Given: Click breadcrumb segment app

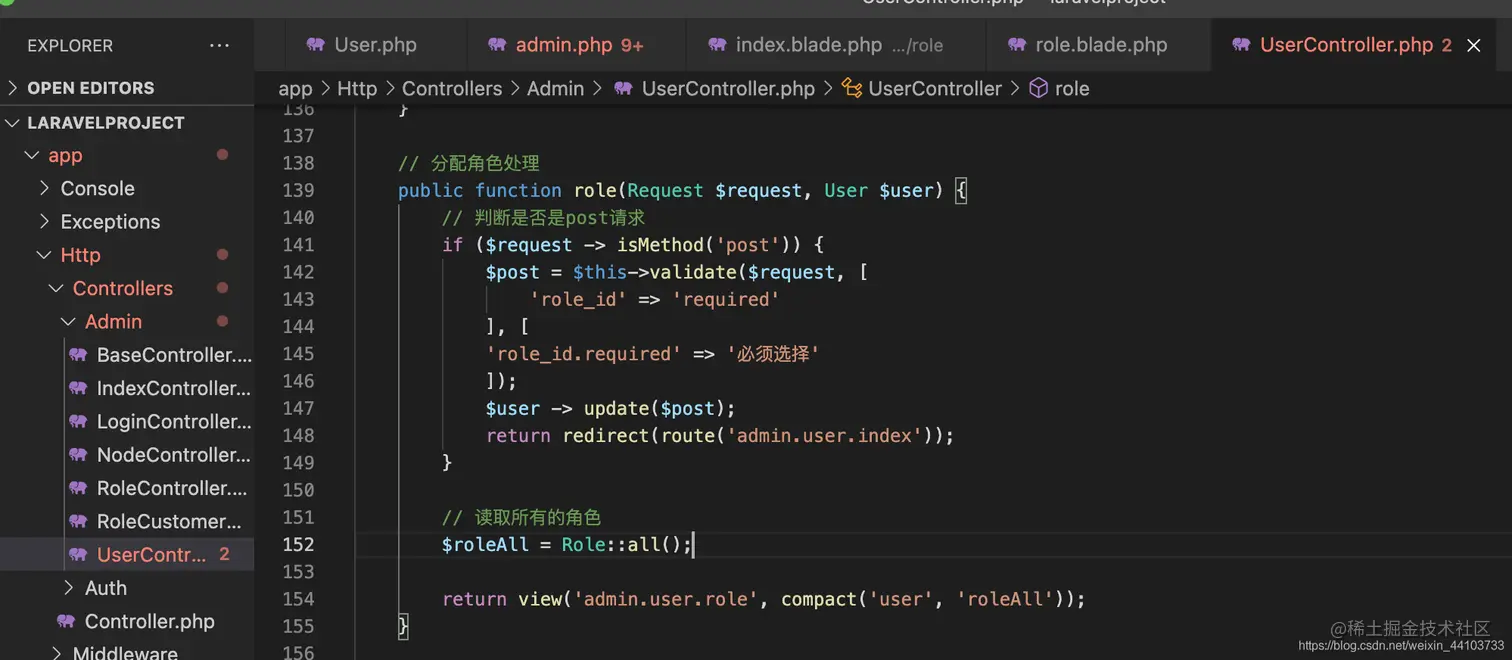Looking at the screenshot, I should click(295, 89).
